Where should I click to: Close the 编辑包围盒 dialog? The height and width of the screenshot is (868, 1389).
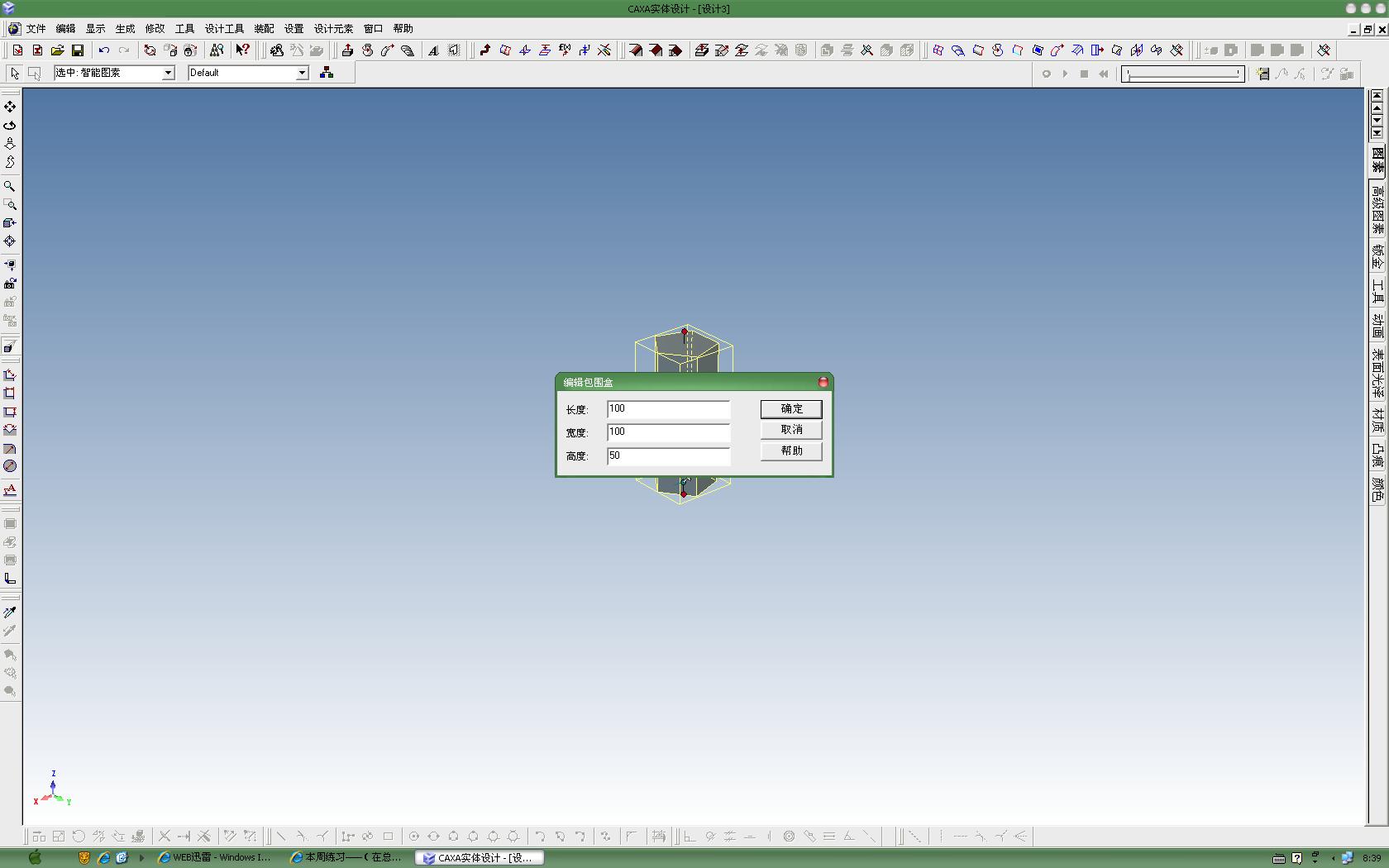click(x=823, y=382)
